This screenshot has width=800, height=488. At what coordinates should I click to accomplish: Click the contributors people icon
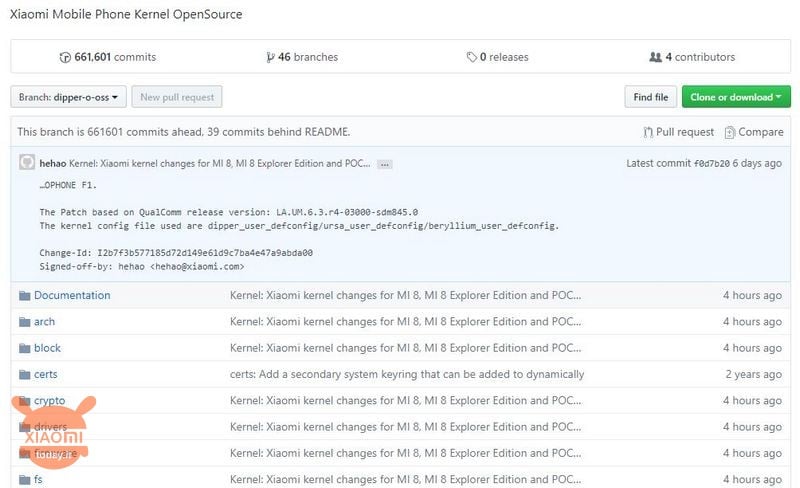click(x=655, y=57)
